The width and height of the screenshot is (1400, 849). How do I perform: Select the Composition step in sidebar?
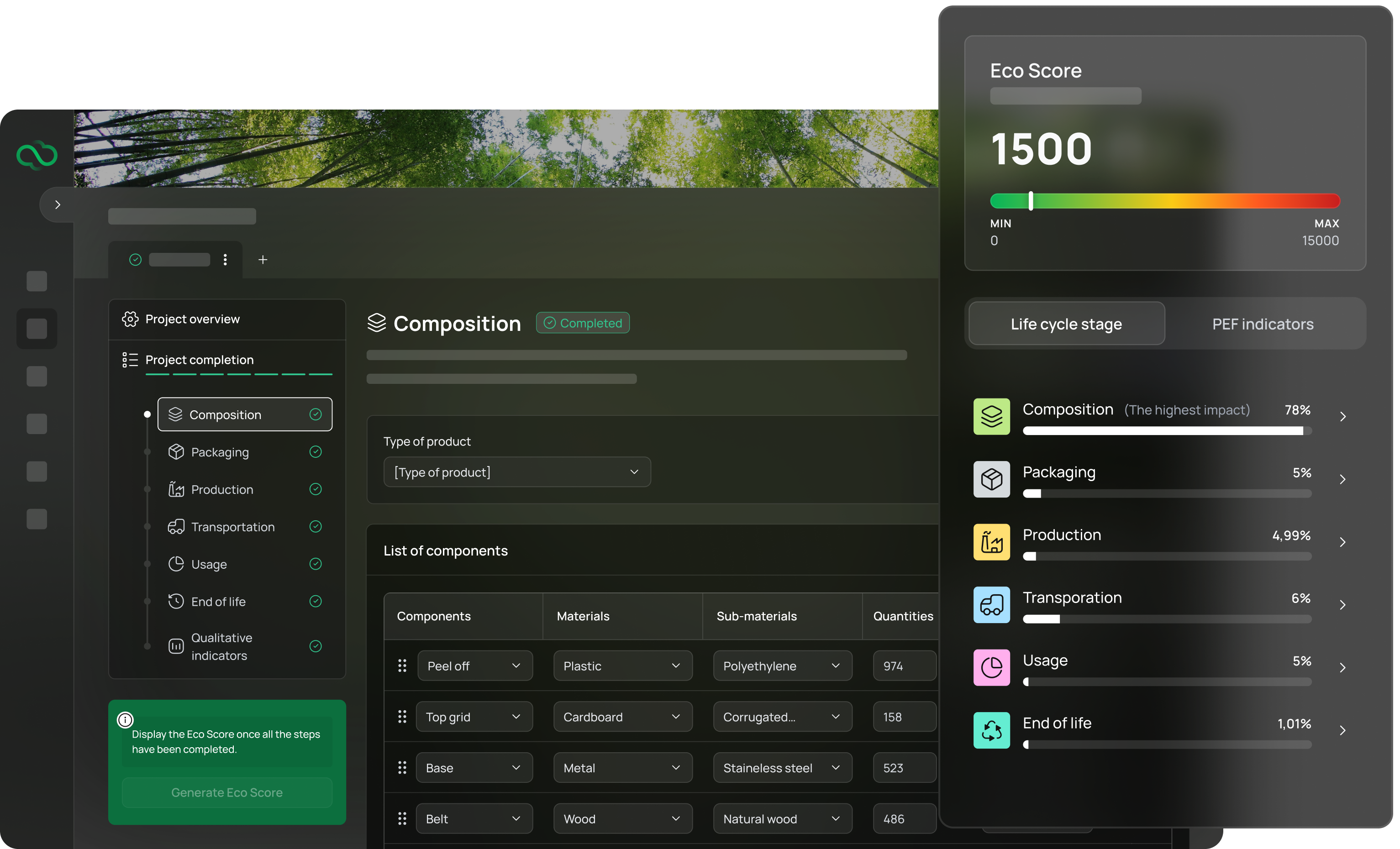pos(245,414)
